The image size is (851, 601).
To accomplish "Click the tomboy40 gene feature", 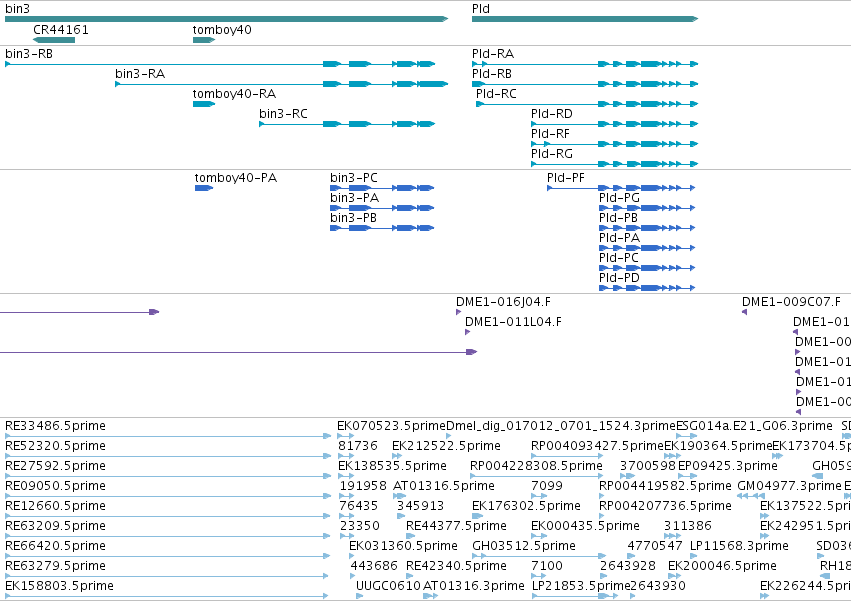I will [204, 40].
